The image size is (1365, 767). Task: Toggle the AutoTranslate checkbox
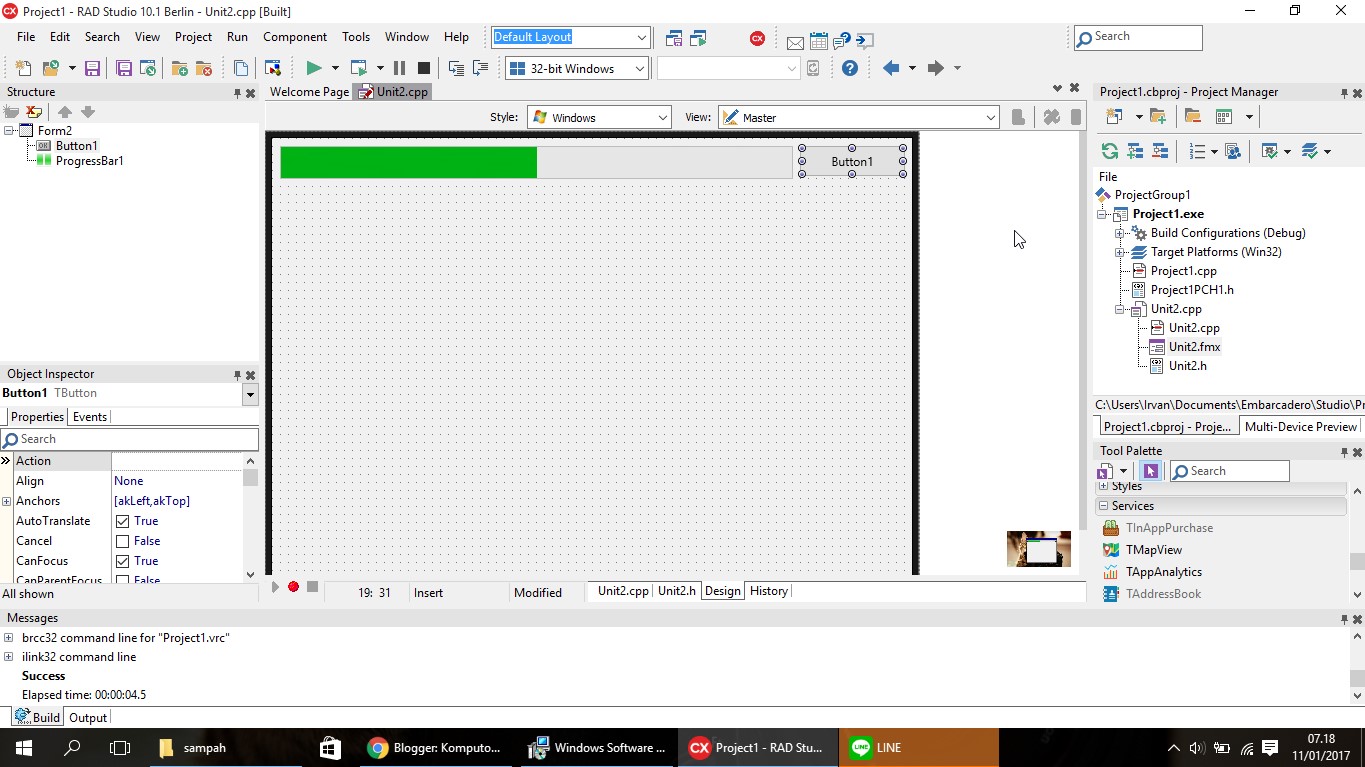coord(122,521)
